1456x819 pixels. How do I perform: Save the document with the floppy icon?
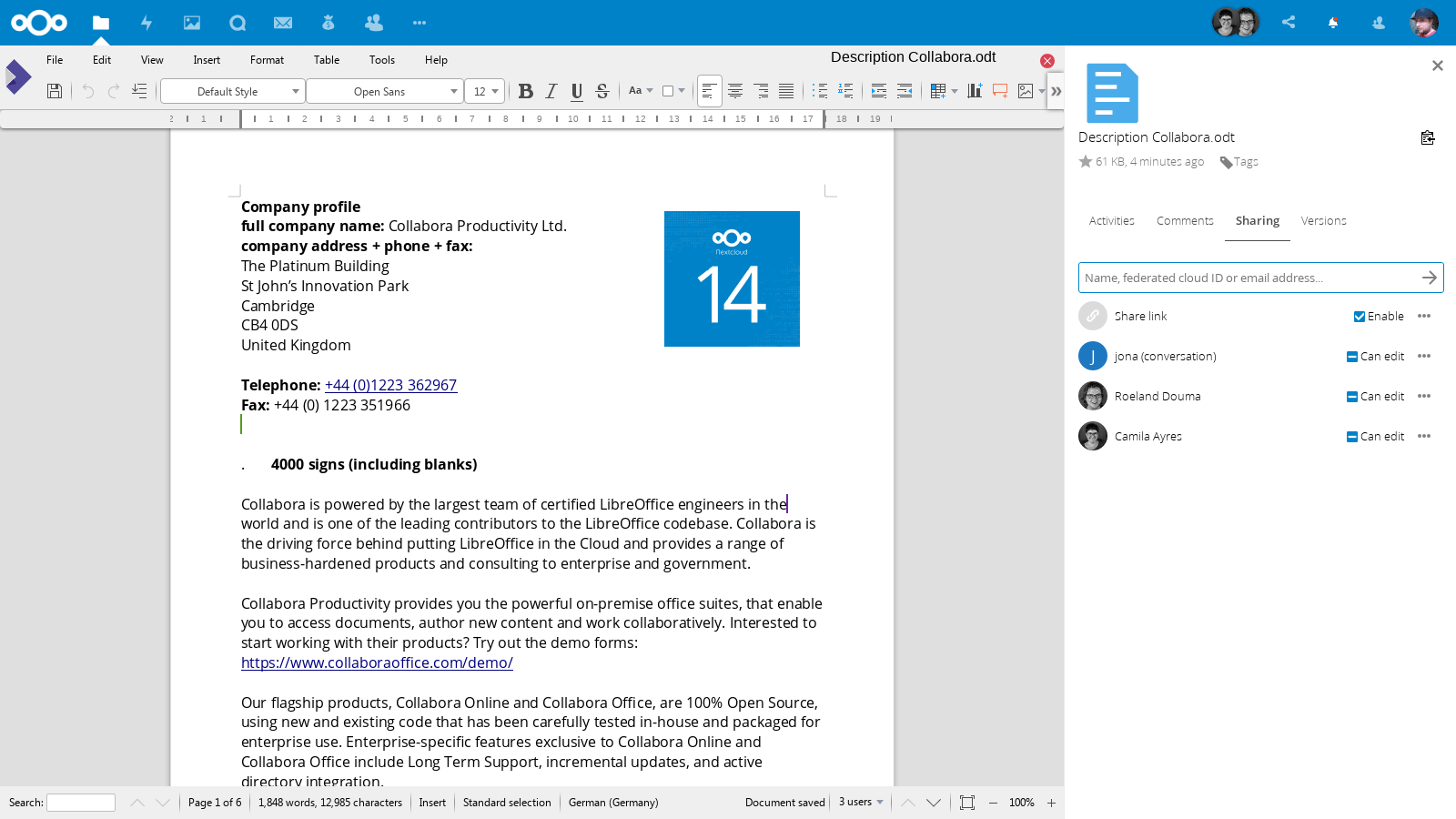(x=55, y=91)
